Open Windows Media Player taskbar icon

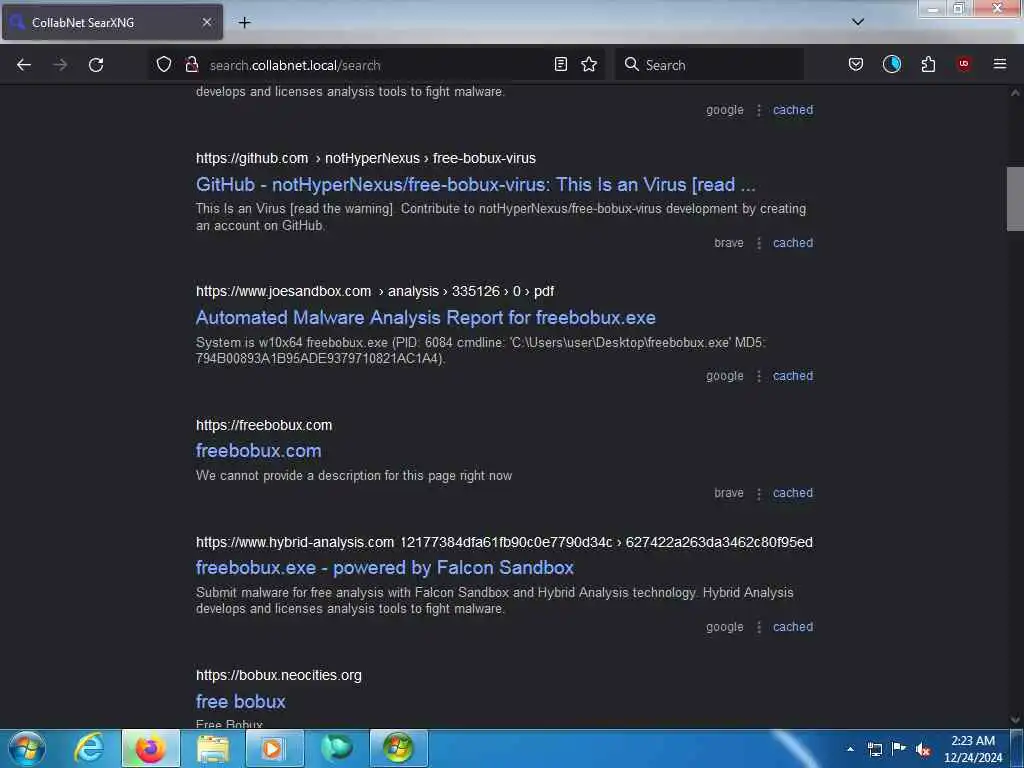(274, 748)
